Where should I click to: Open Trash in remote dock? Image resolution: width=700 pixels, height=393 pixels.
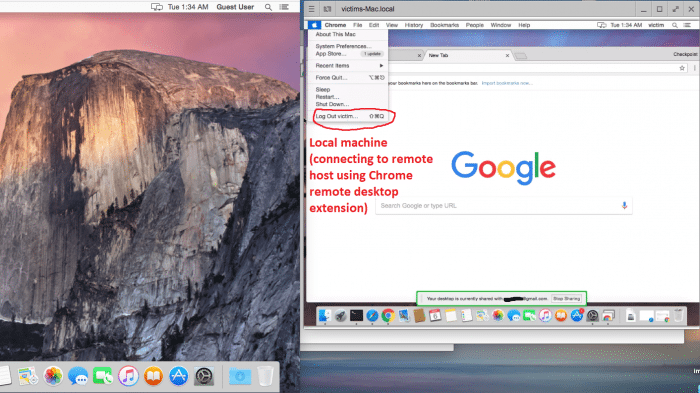[x=678, y=316]
